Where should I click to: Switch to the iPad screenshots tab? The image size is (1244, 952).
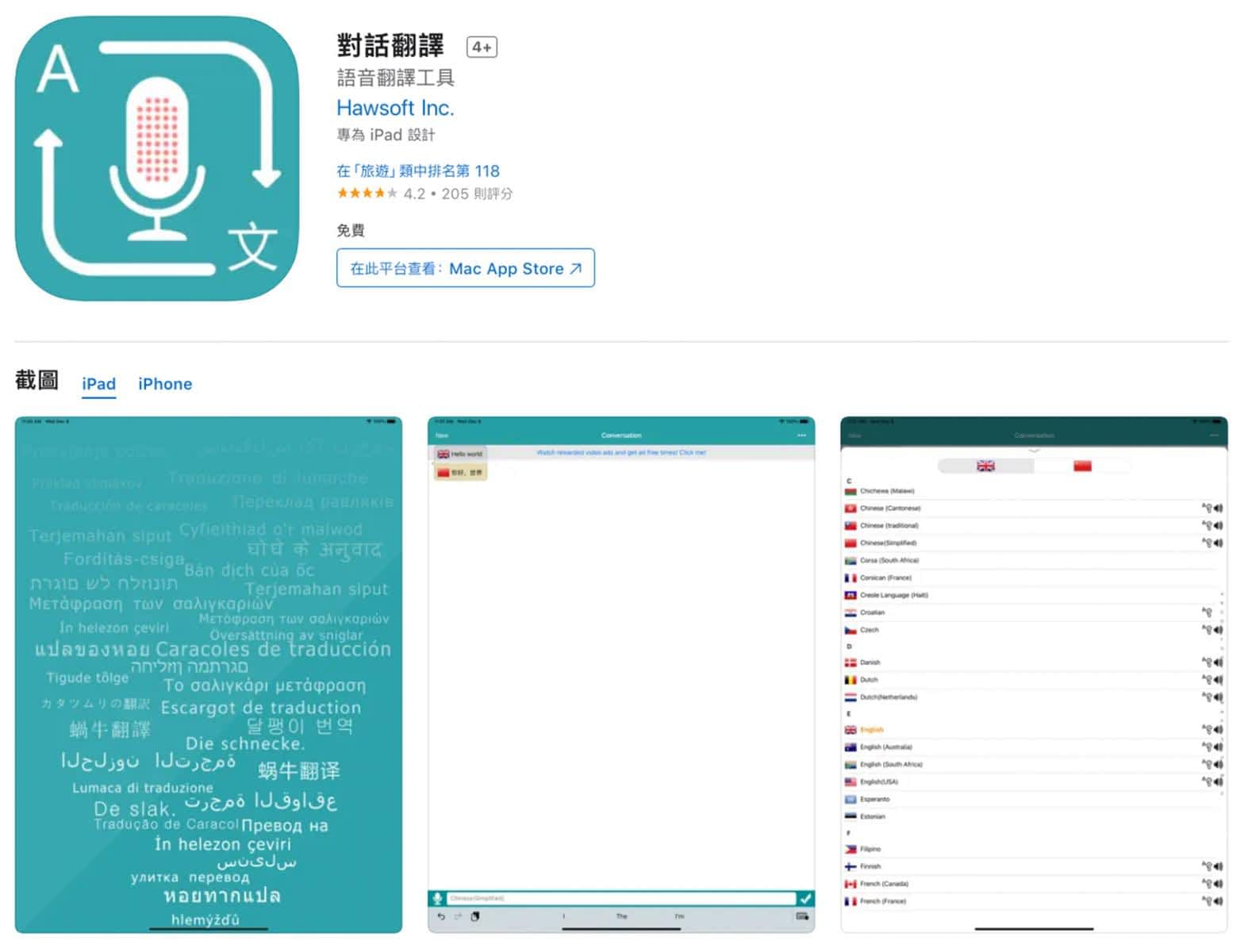coord(99,384)
